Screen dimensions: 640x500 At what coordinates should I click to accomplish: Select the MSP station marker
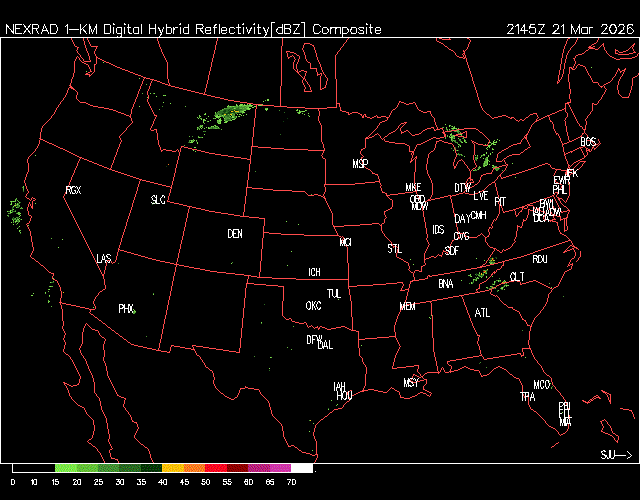click(360, 163)
